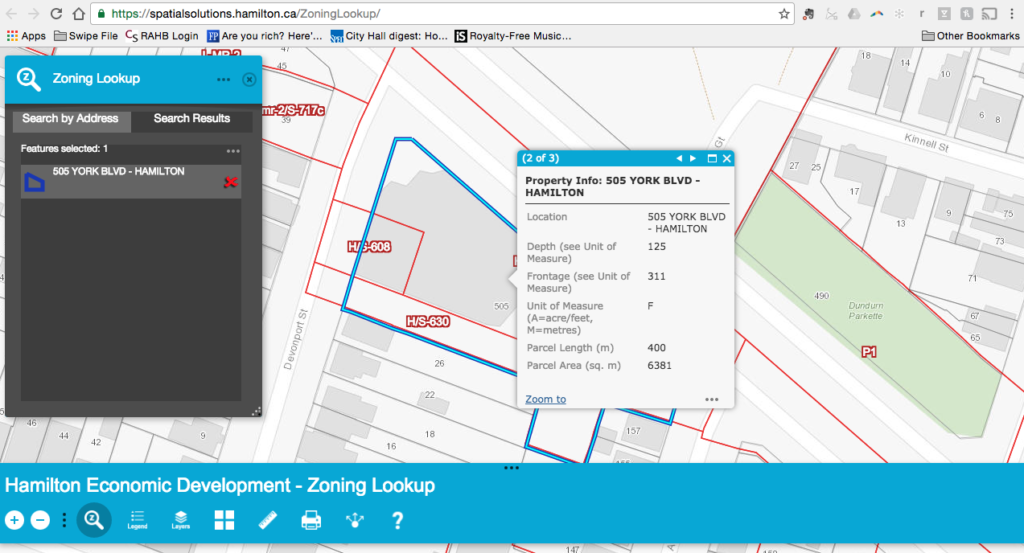1024x553 pixels.
Task: Open the Swipe File bookmark folder
Action: pos(86,36)
